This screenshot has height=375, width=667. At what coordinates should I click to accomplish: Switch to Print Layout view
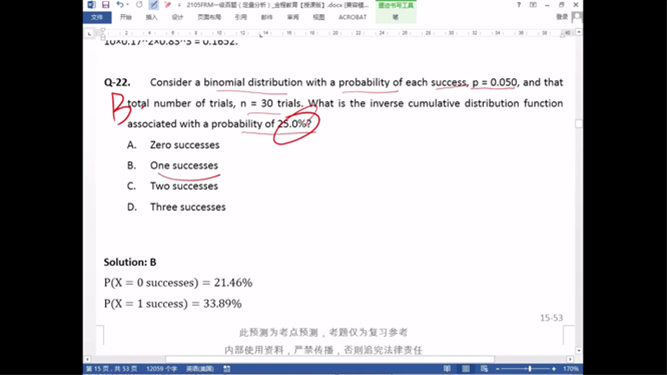[466, 369]
